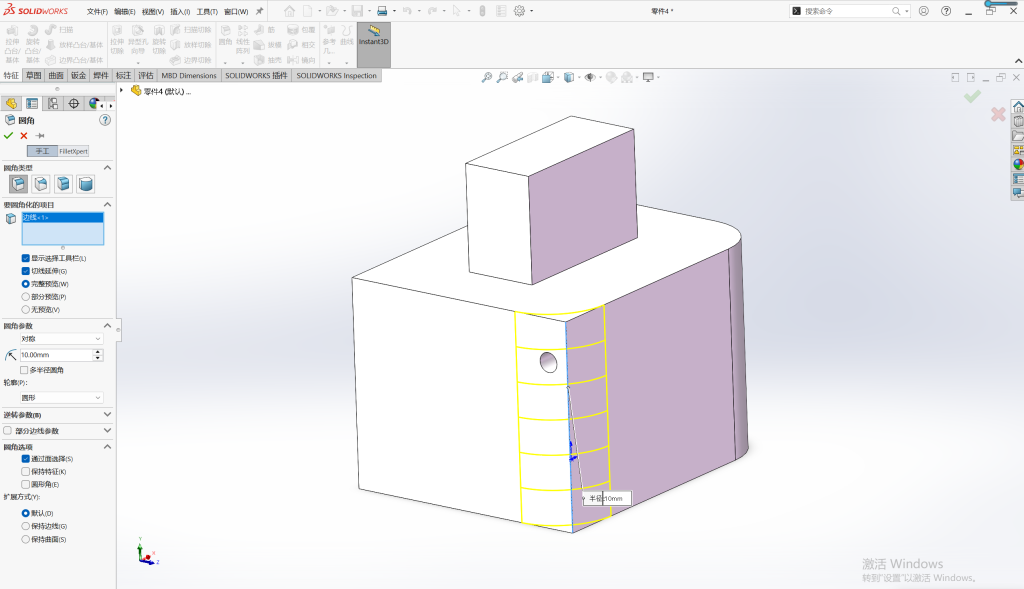Image resolution: width=1024 pixels, height=589 pixels.
Task: Switch to the FilletXpert mode button
Action: click(73, 151)
